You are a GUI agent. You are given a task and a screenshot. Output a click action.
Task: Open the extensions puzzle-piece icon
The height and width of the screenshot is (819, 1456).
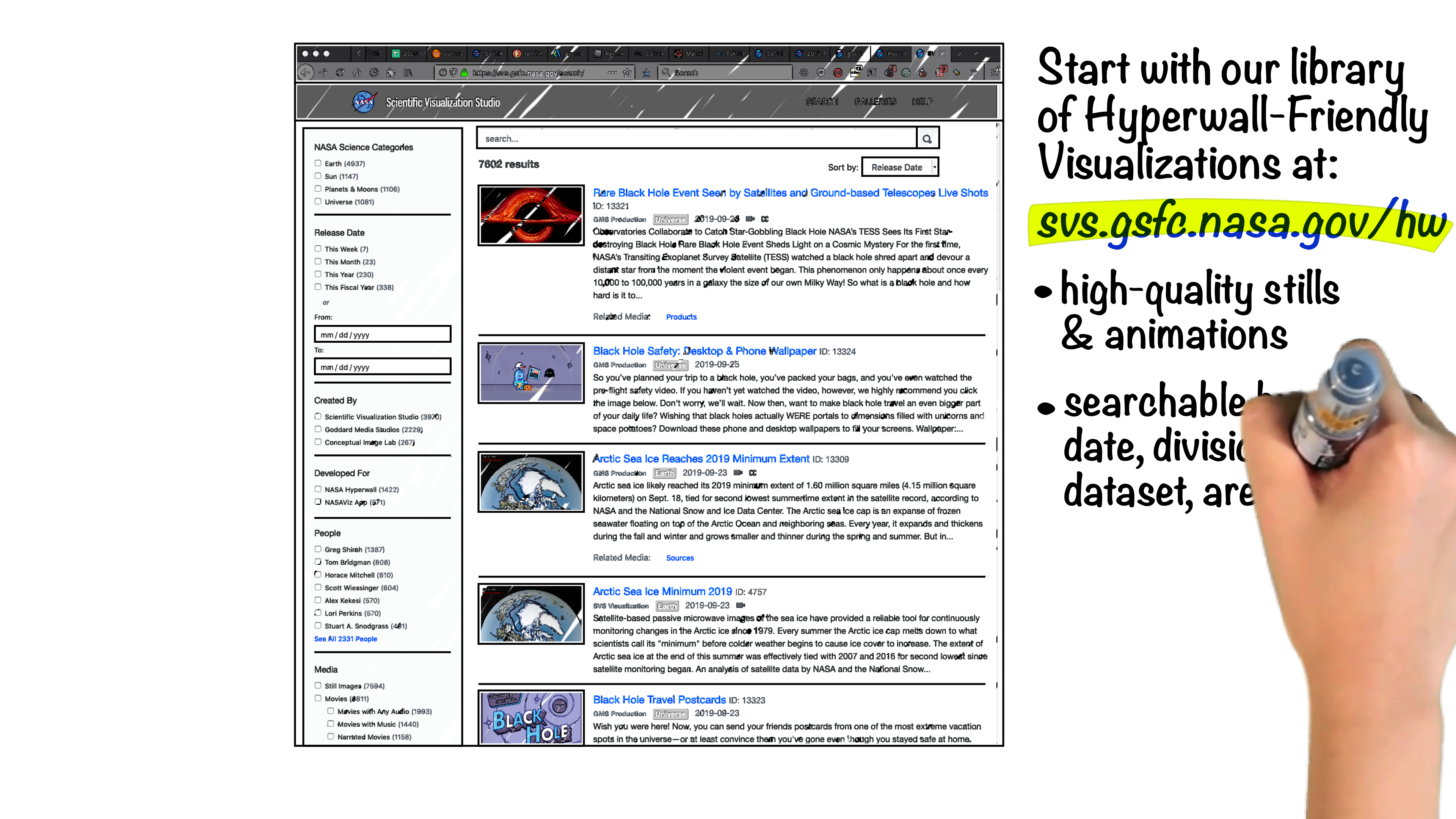point(391,72)
